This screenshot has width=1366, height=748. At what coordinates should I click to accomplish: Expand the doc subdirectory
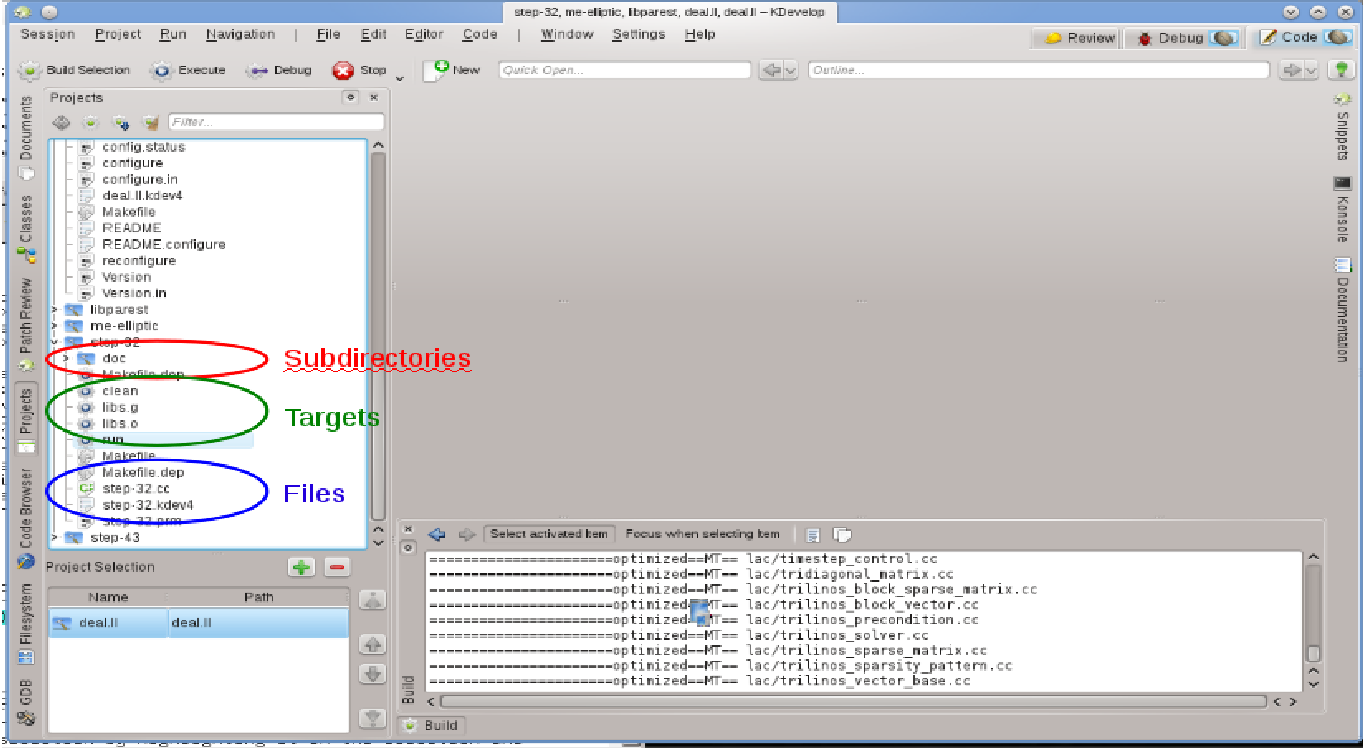tap(66, 358)
